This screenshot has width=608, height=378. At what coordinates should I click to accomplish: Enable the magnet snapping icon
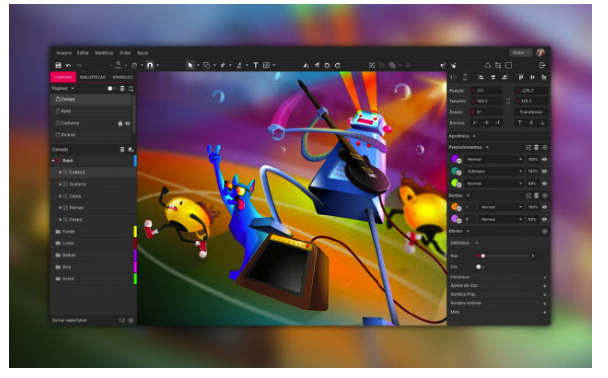[x=150, y=66]
